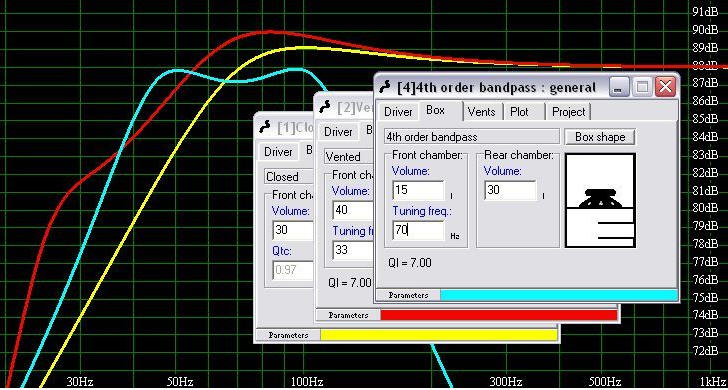Viewport: 728px width, 390px height.
Task: Open the Driver tab in bandpass window
Action: [x=398, y=112]
